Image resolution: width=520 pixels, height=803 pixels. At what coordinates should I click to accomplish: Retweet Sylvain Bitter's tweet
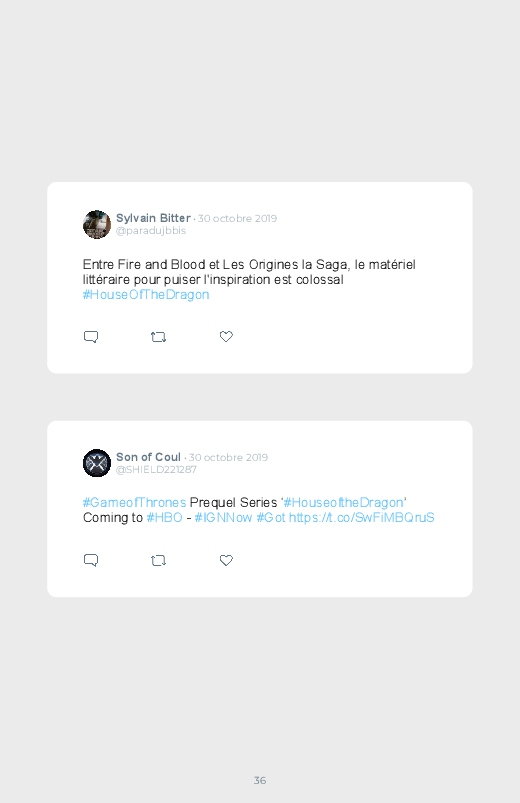click(158, 337)
